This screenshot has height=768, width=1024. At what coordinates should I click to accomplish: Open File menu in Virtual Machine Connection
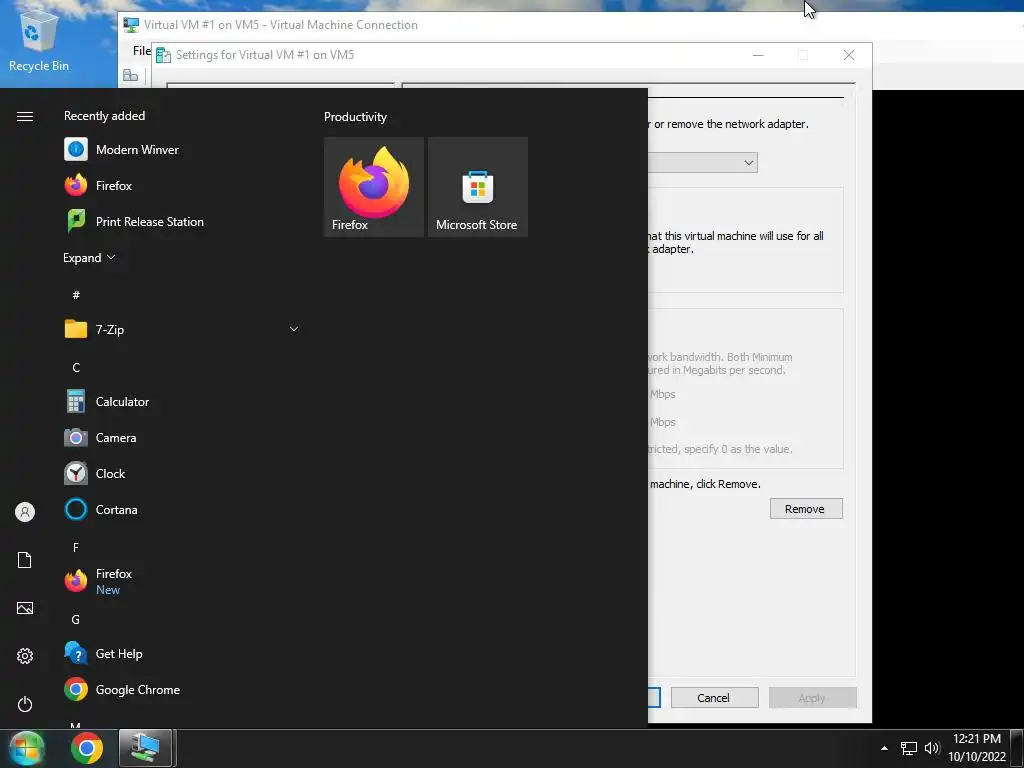click(141, 50)
